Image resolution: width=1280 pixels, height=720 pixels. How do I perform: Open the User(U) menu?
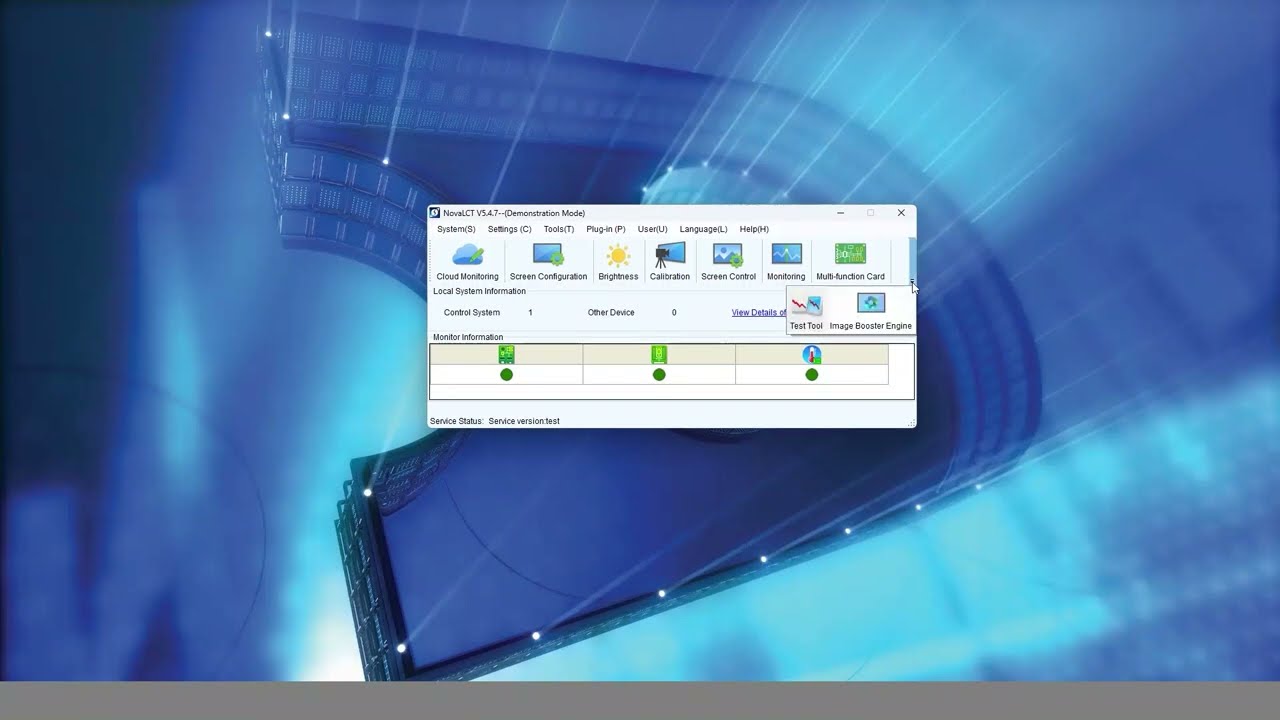(652, 229)
